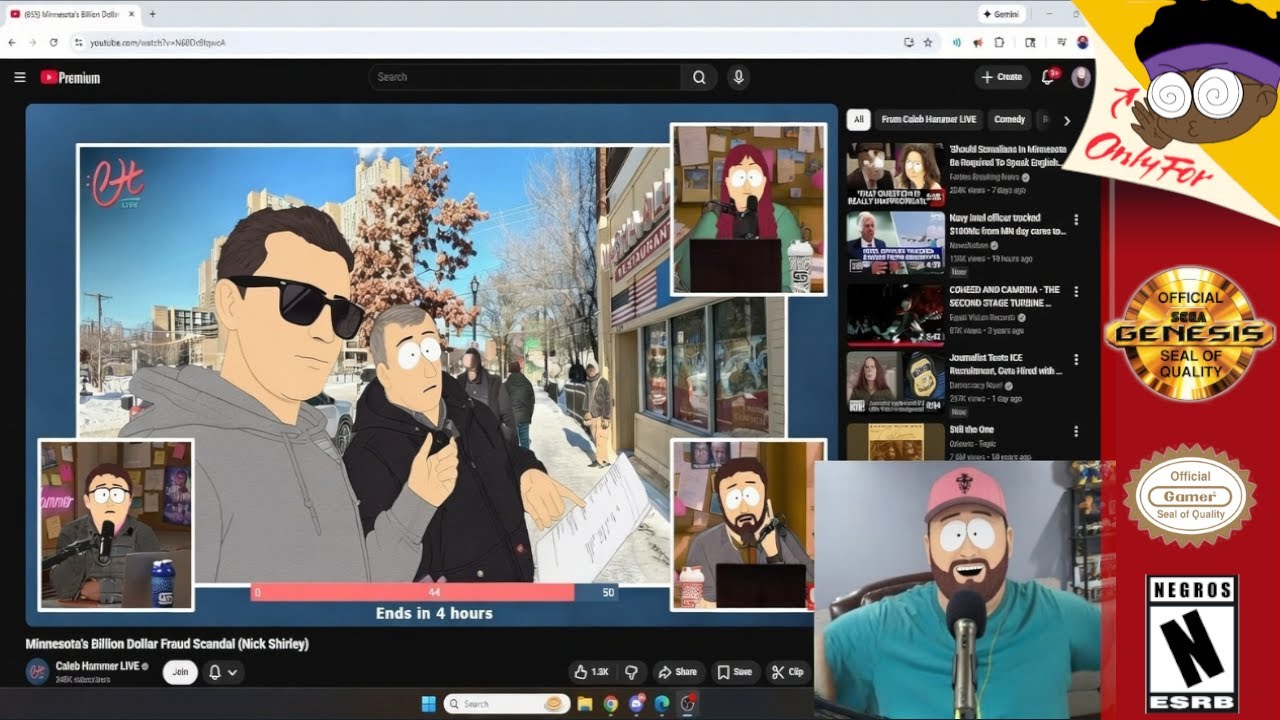Click the Journalist Tests ICE video title

(x=1006, y=364)
